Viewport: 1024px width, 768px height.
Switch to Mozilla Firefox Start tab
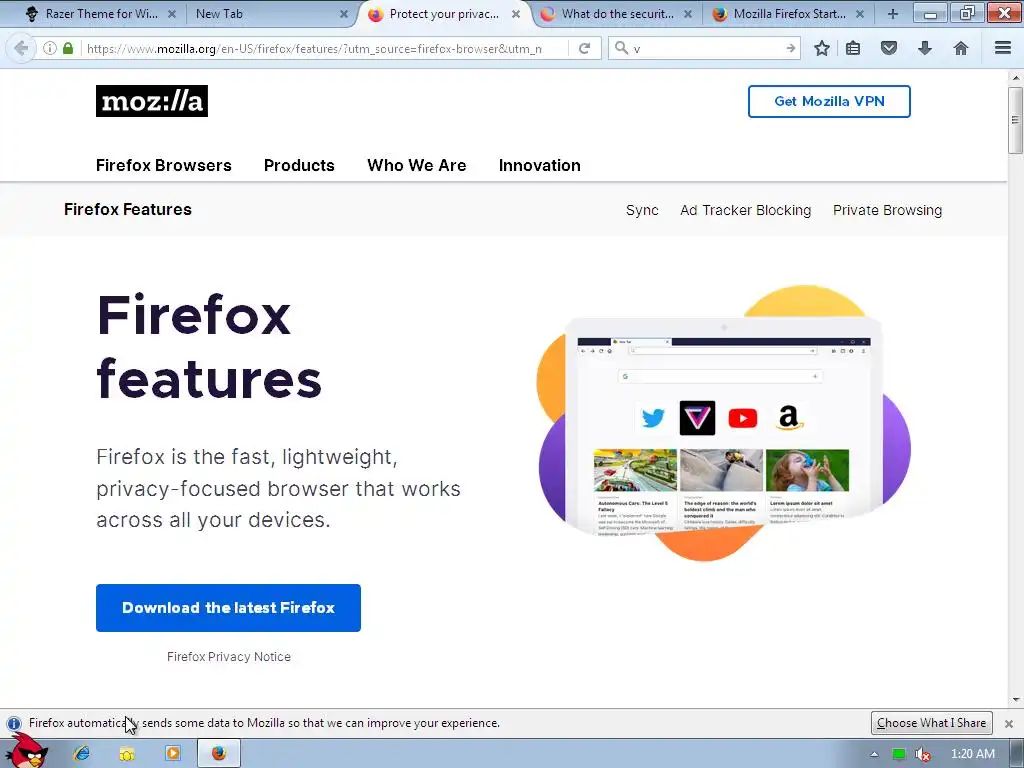(x=789, y=14)
